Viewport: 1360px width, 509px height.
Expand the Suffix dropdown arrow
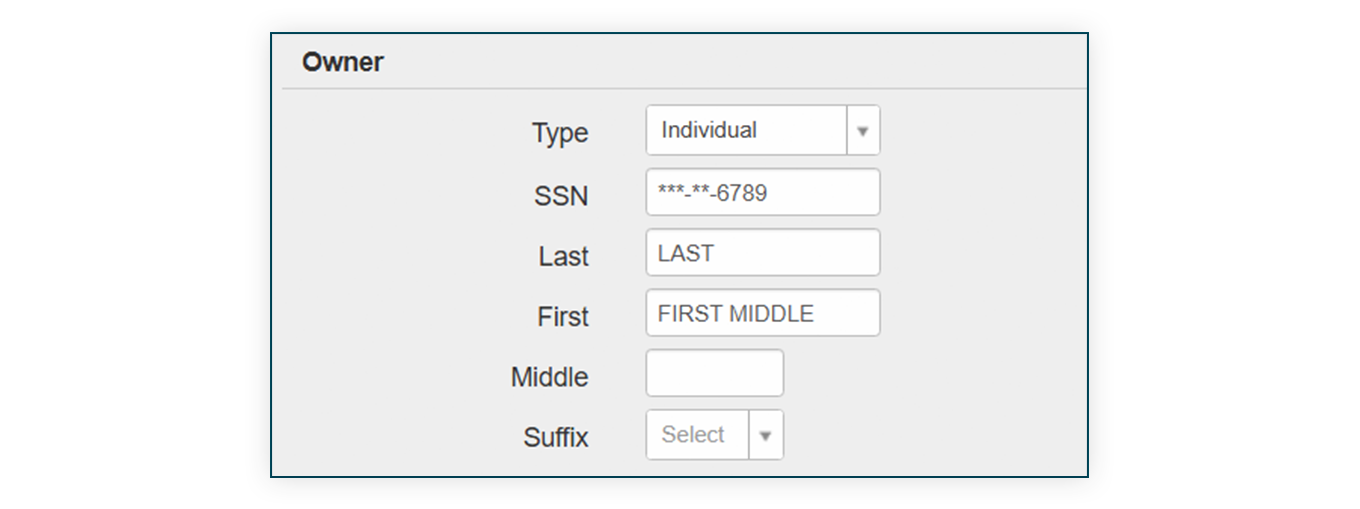766,436
